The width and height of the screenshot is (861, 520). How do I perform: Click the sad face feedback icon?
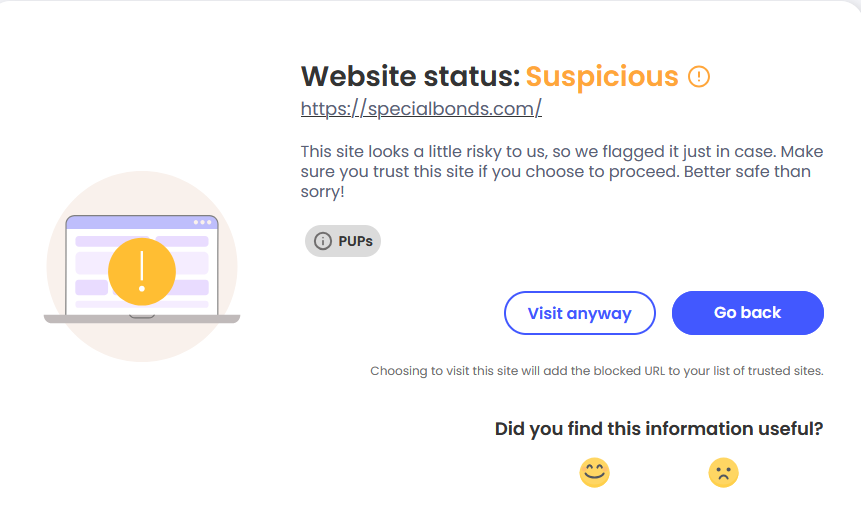[723, 472]
